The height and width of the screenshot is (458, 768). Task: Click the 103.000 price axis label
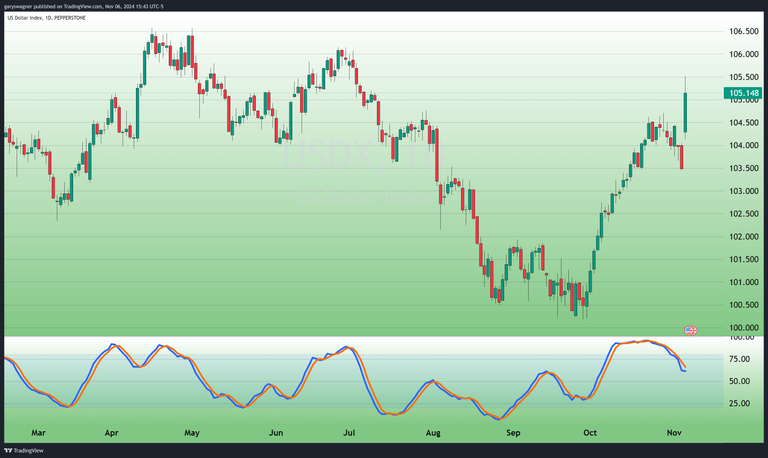click(x=741, y=191)
